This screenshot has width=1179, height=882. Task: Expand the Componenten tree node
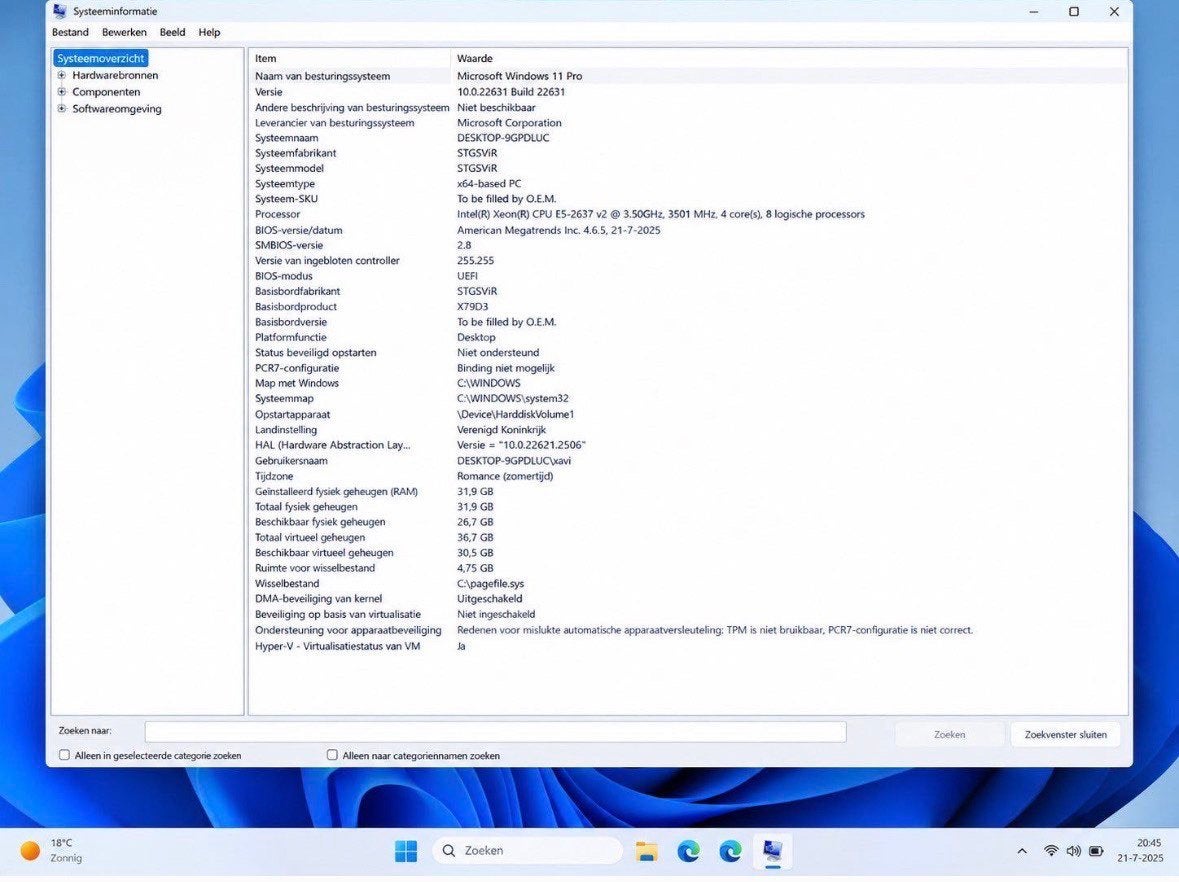pos(62,92)
